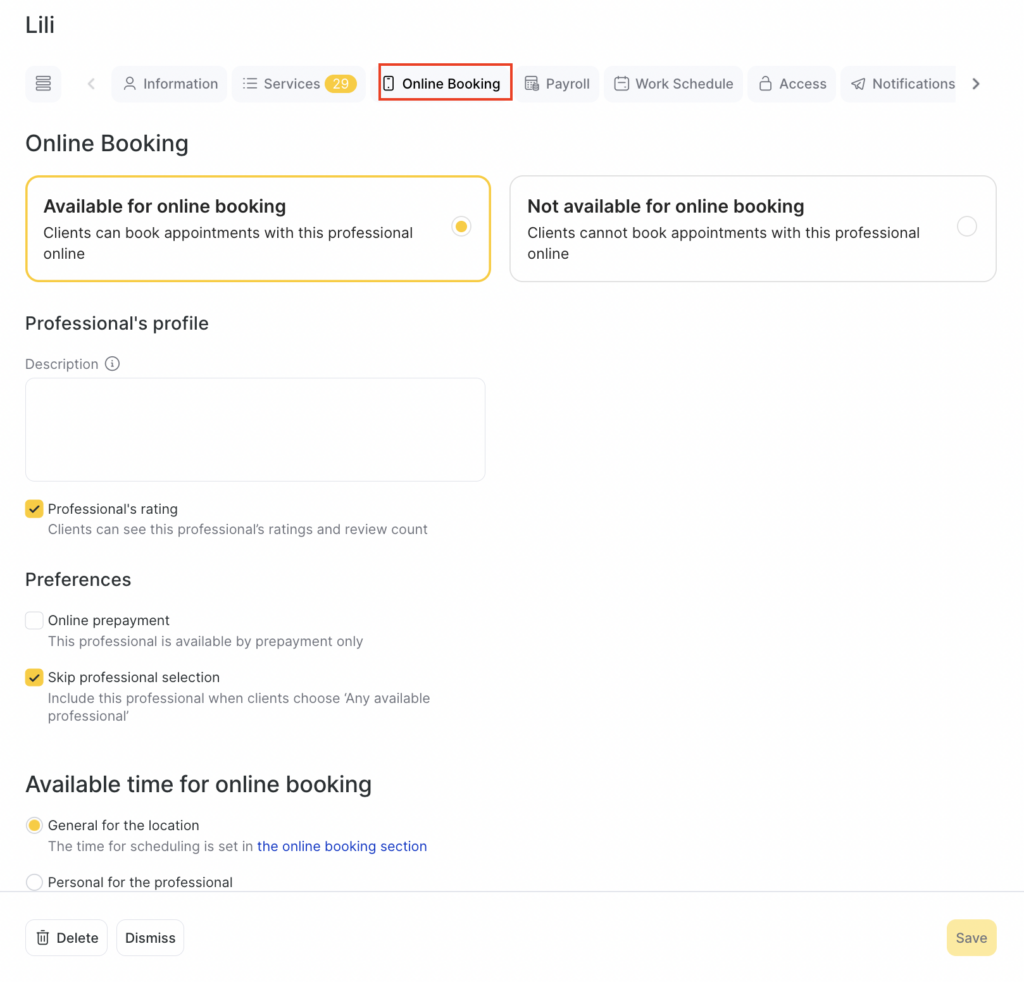Click the Description info icon
The width and height of the screenshot is (1024, 982).
(112, 364)
